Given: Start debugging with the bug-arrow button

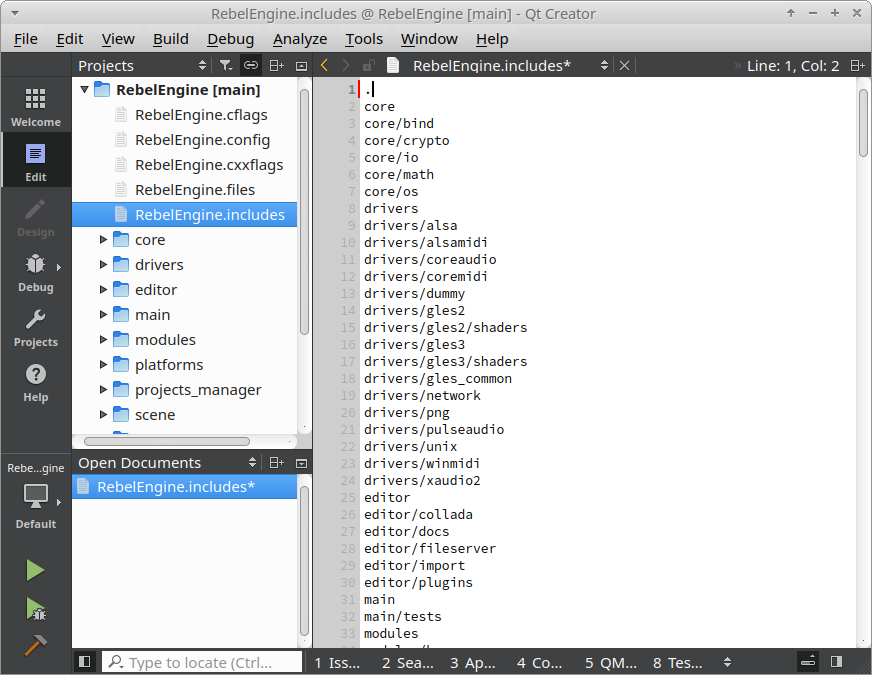Looking at the screenshot, I should pos(36,609).
